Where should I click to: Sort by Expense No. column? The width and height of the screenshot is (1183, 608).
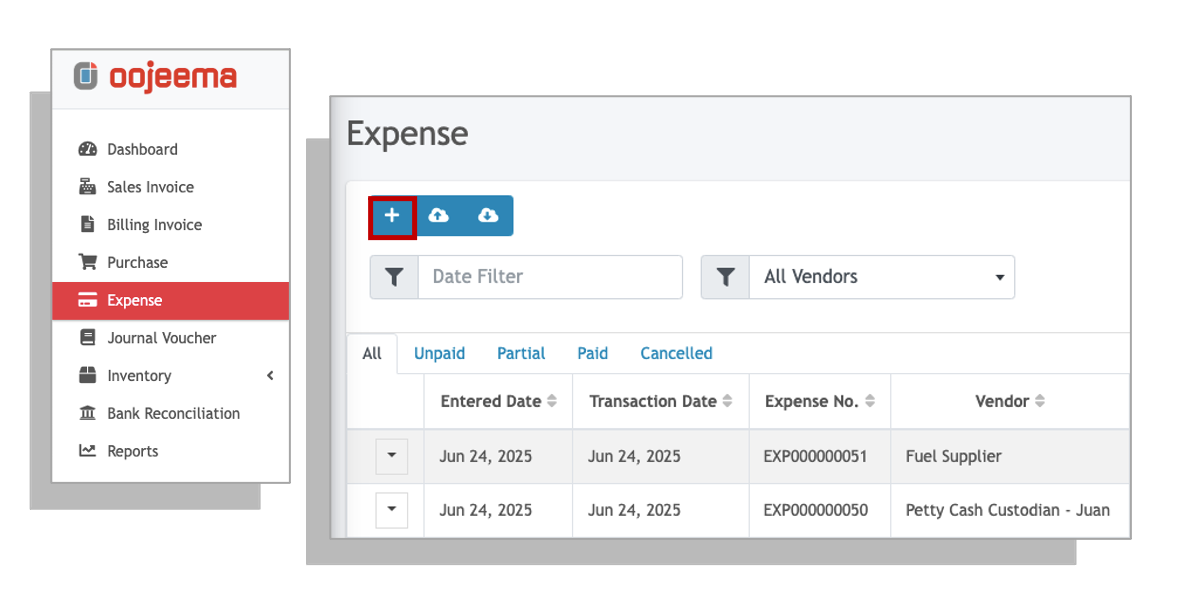[x=819, y=401]
